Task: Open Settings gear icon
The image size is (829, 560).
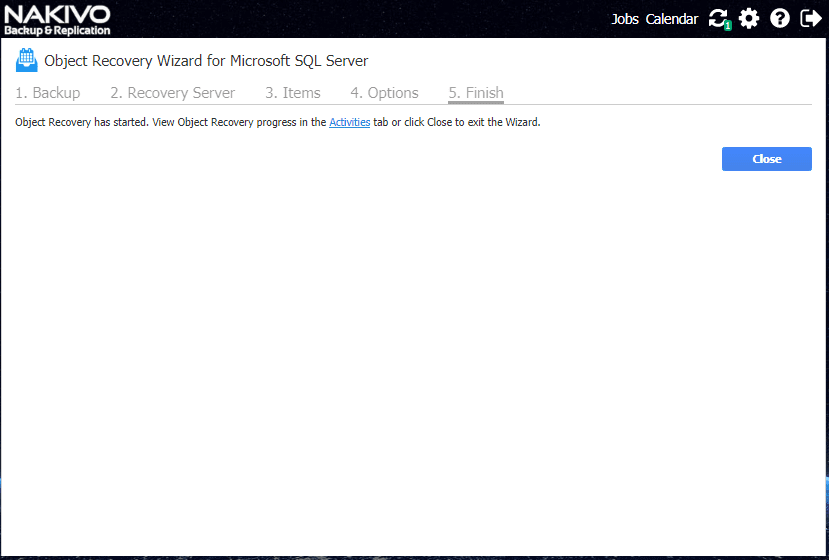Action: click(x=749, y=19)
